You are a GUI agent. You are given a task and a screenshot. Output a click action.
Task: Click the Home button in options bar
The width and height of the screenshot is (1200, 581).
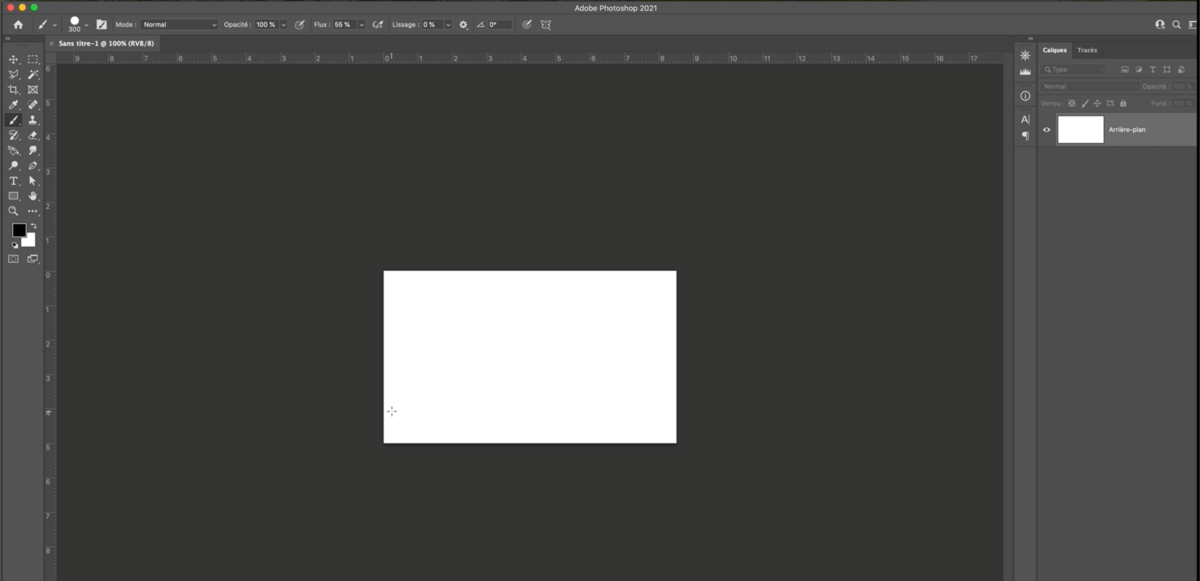[18, 24]
